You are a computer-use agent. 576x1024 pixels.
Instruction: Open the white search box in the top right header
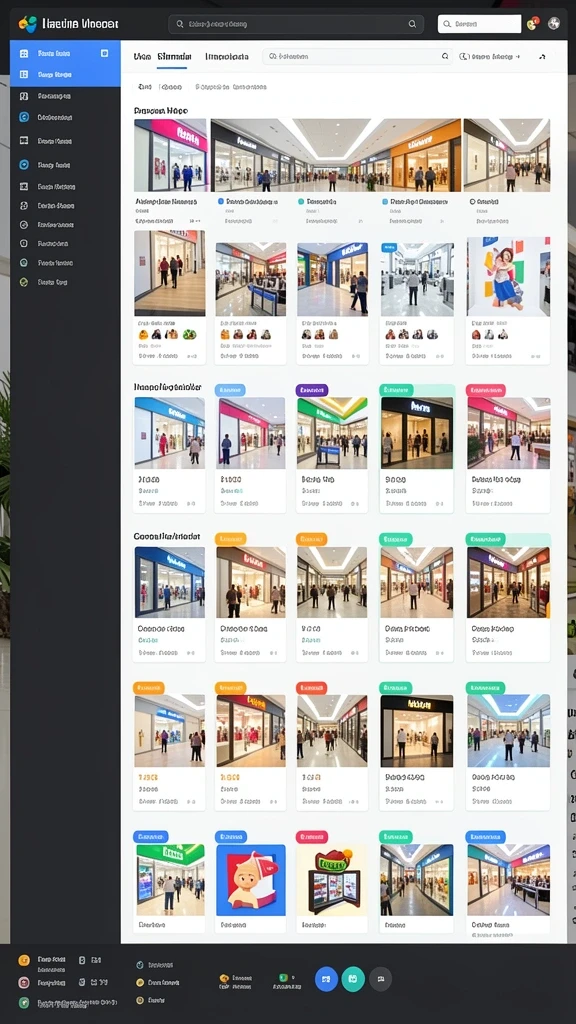tap(479, 24)
